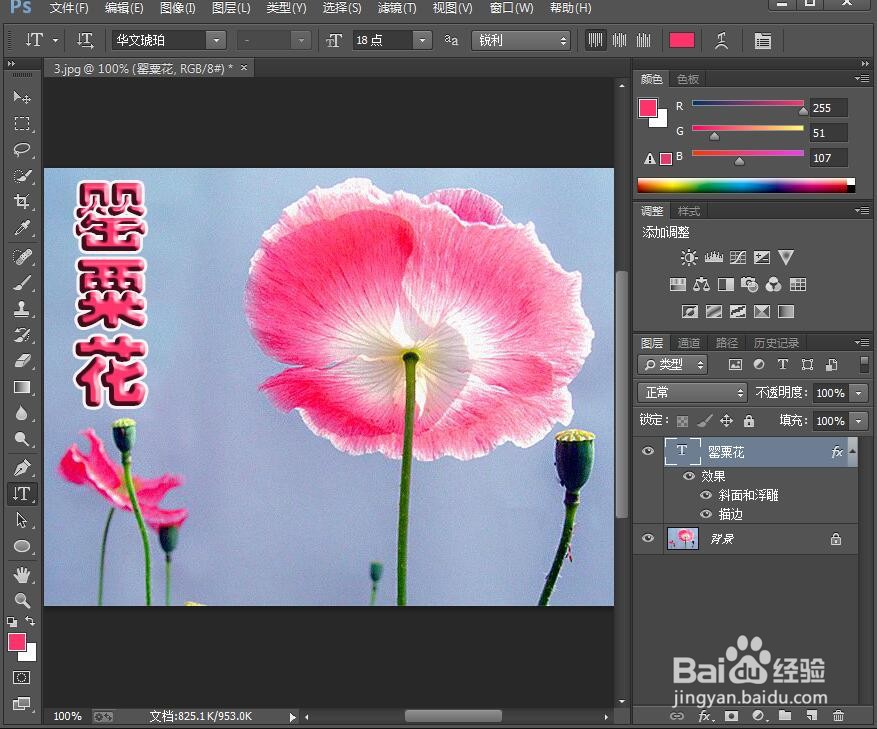Click the 添加调整 panel label
The height and width of the screenshot is (729, 877).
click(x=665, y=231)
